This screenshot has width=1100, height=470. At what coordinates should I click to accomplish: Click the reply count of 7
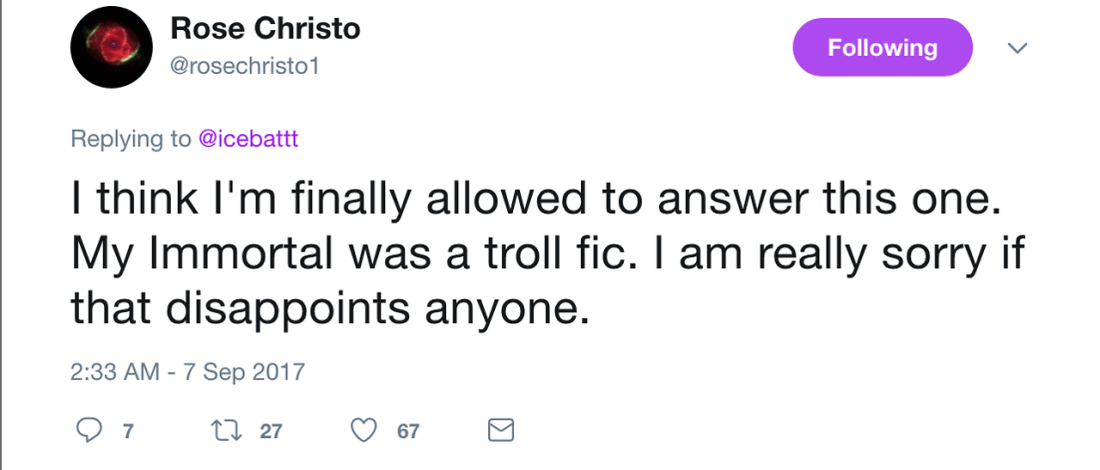pos(127,431)
